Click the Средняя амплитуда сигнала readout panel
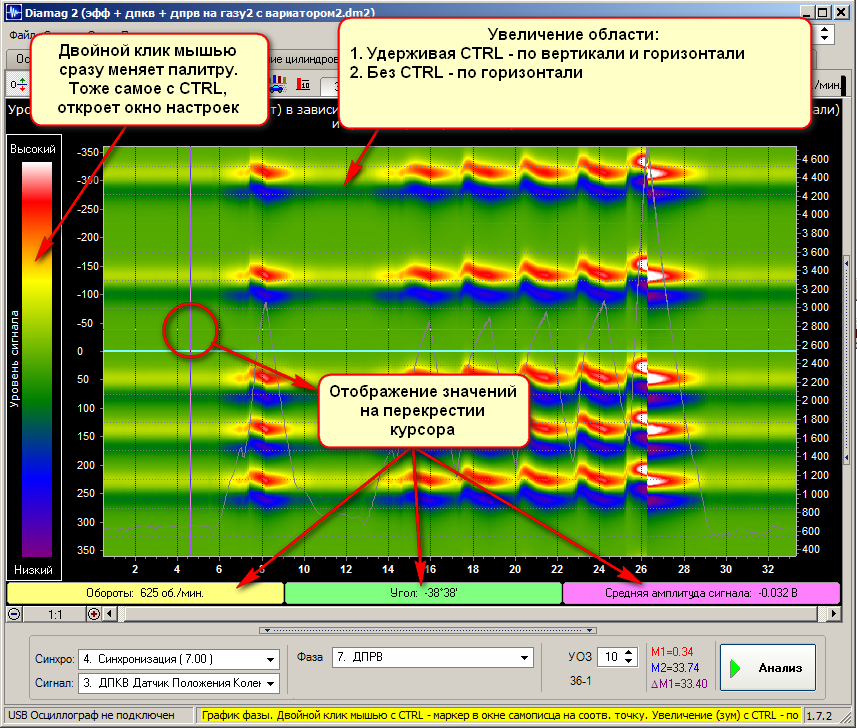Image resolution: width=857 pixels, height=728 pixels. [x=701, y=593]
